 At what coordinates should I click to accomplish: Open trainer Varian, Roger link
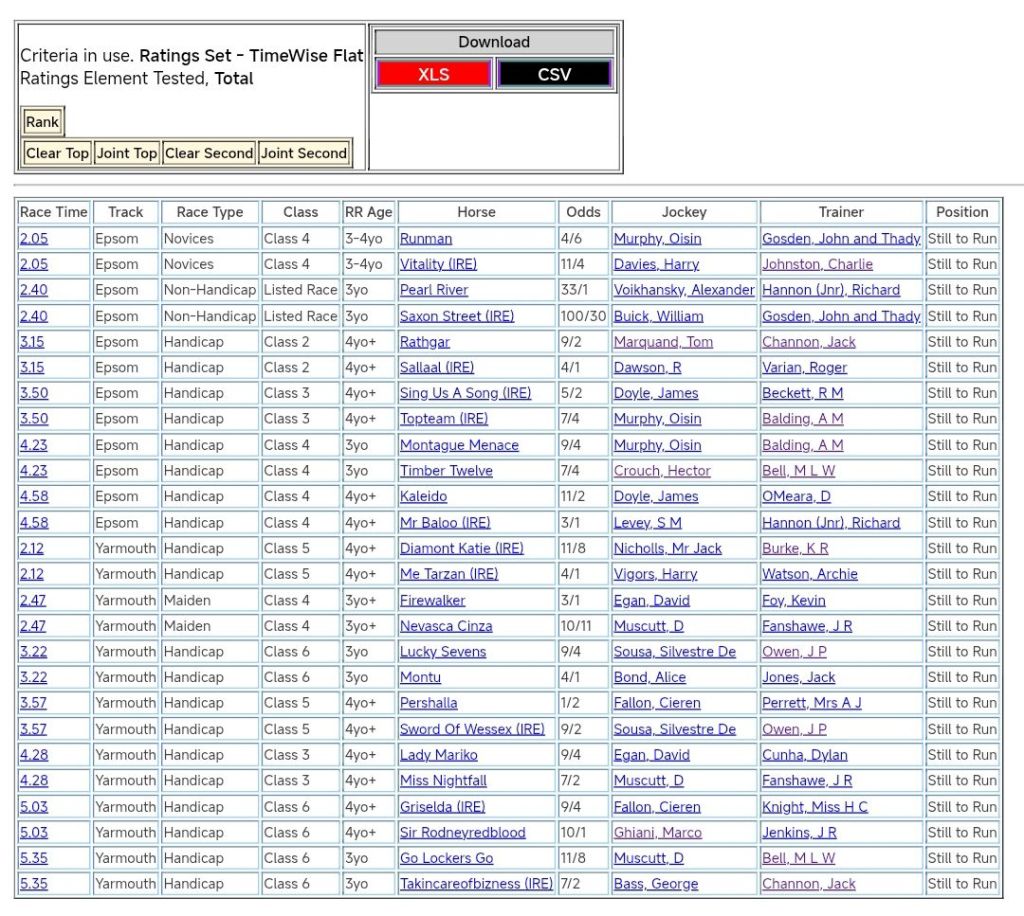pyautogui.click(x=805, y=367)
